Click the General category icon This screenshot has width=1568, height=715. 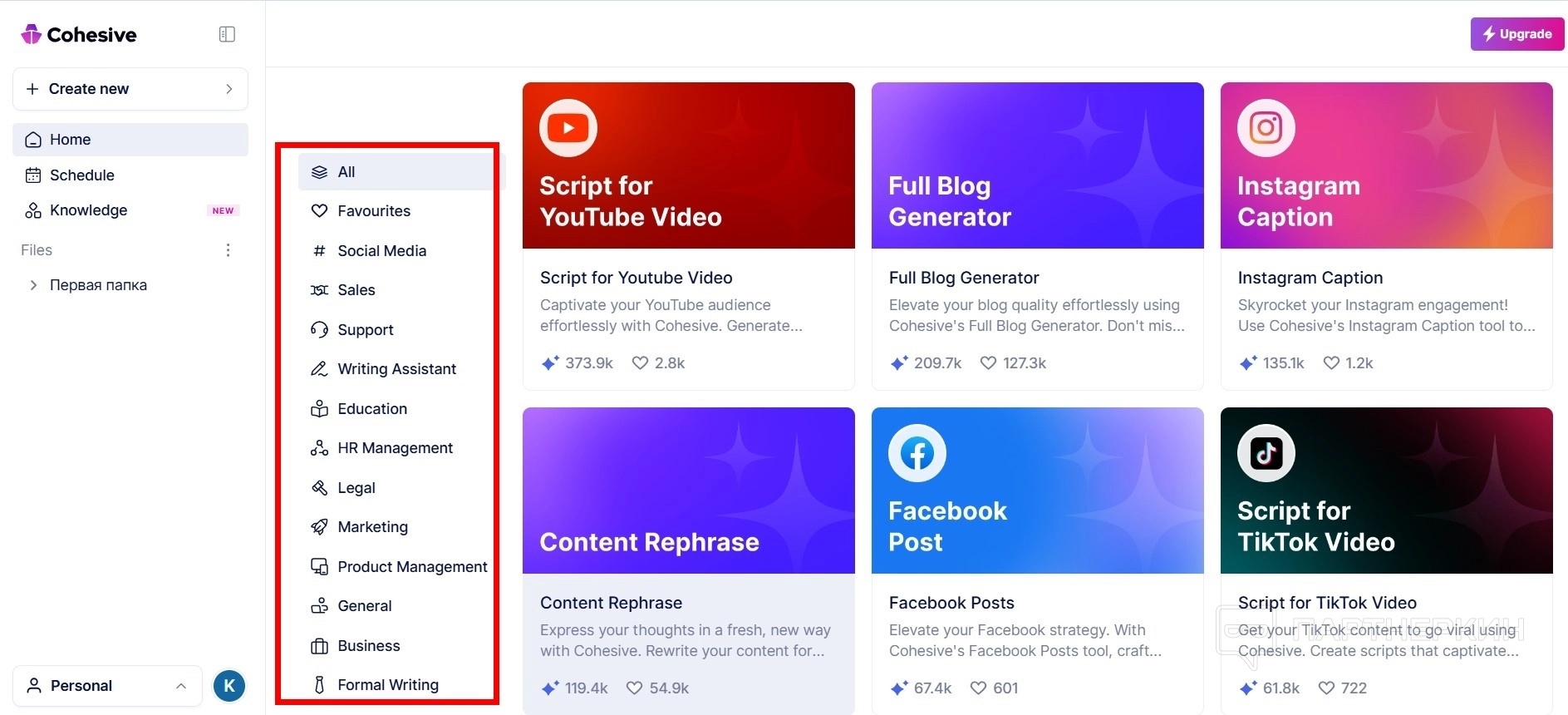[319, 606]
